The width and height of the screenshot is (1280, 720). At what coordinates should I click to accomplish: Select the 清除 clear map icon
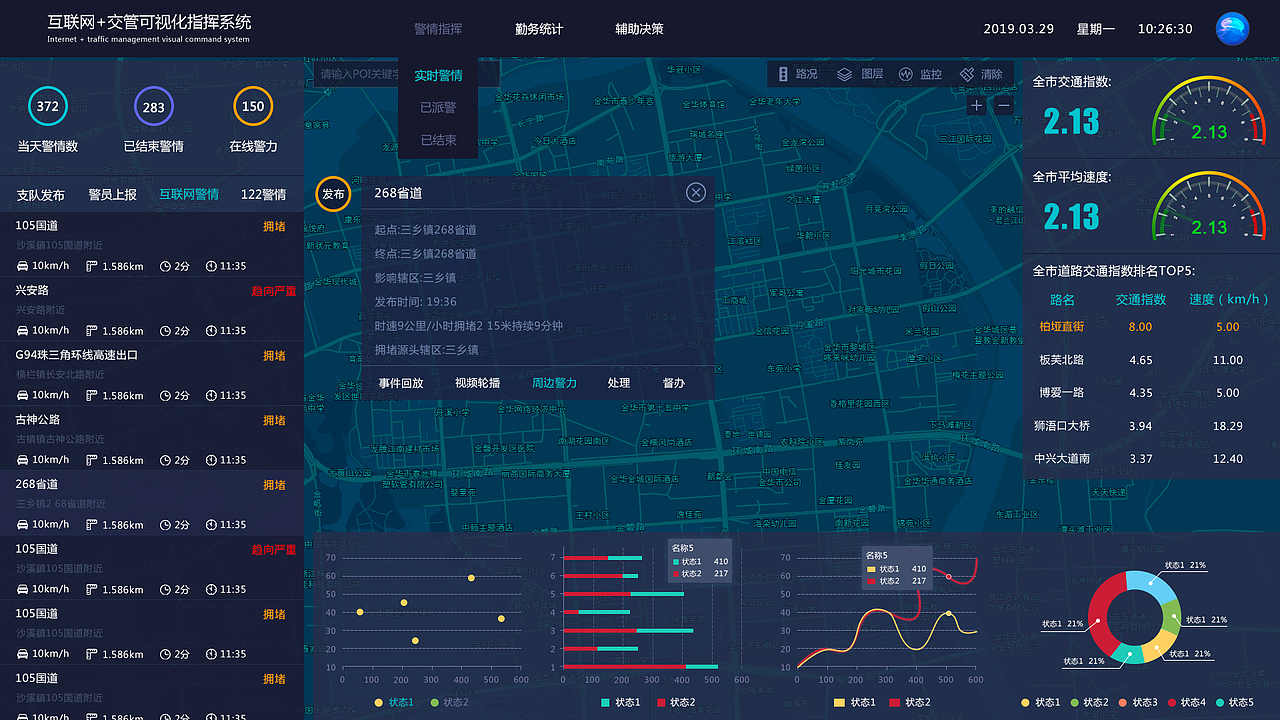coord(982,74)
